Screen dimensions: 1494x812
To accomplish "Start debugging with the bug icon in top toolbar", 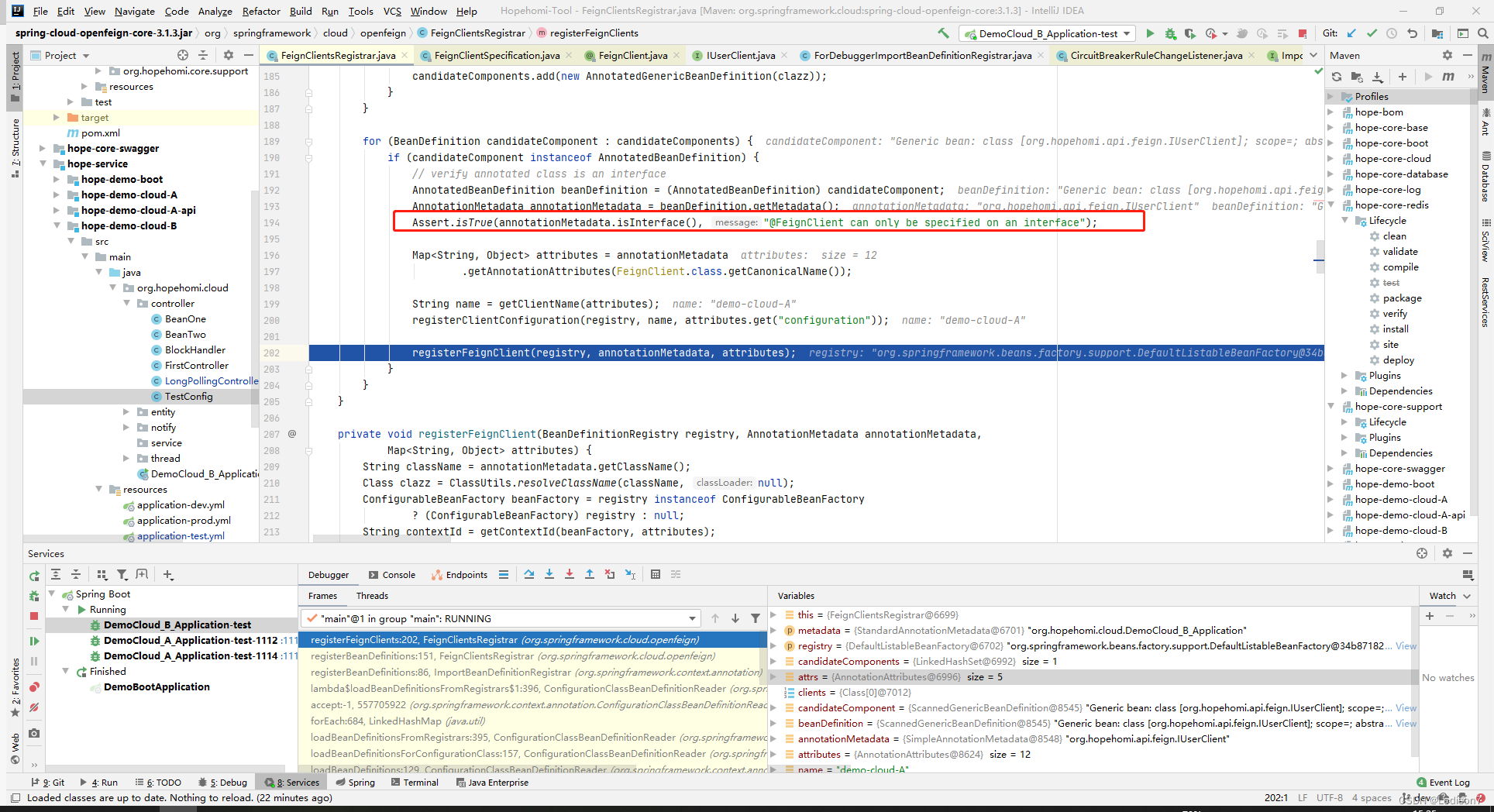I will coord(1170,33).
